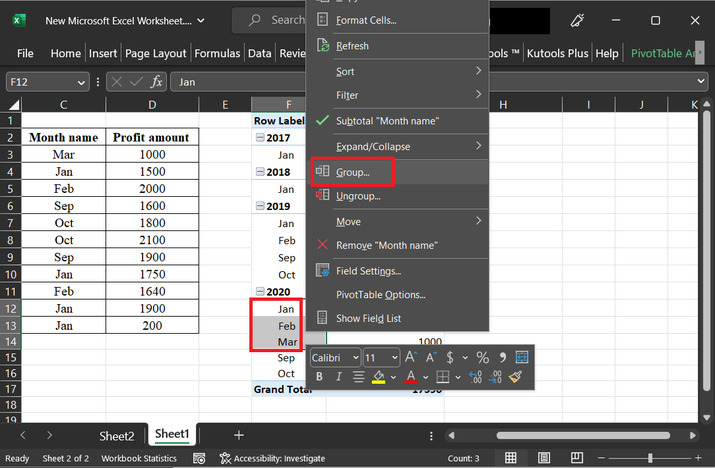Collapse the 2017 group in pivot table
Screen dimensions: 715x468
coord(258,138)
